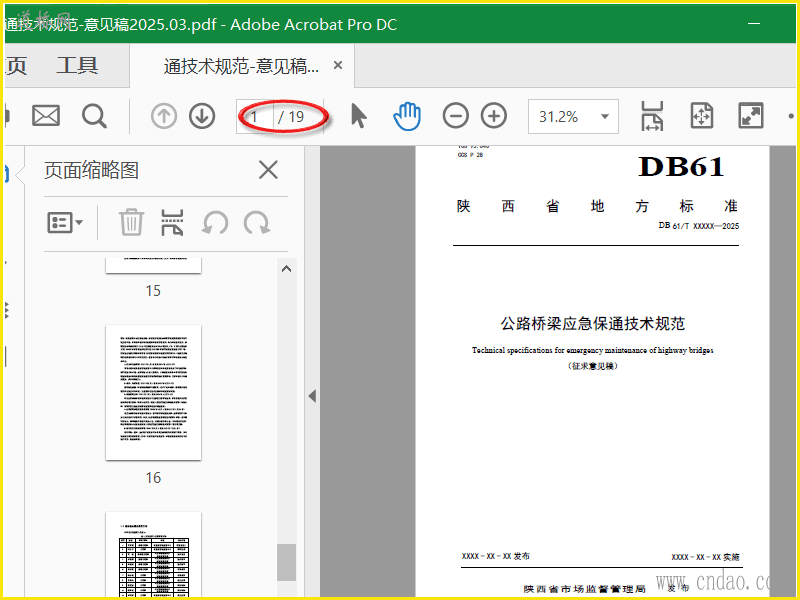Viewport: 800px width, 600px height.
Task: Go to previous page arrow
Action: [164, 116]
